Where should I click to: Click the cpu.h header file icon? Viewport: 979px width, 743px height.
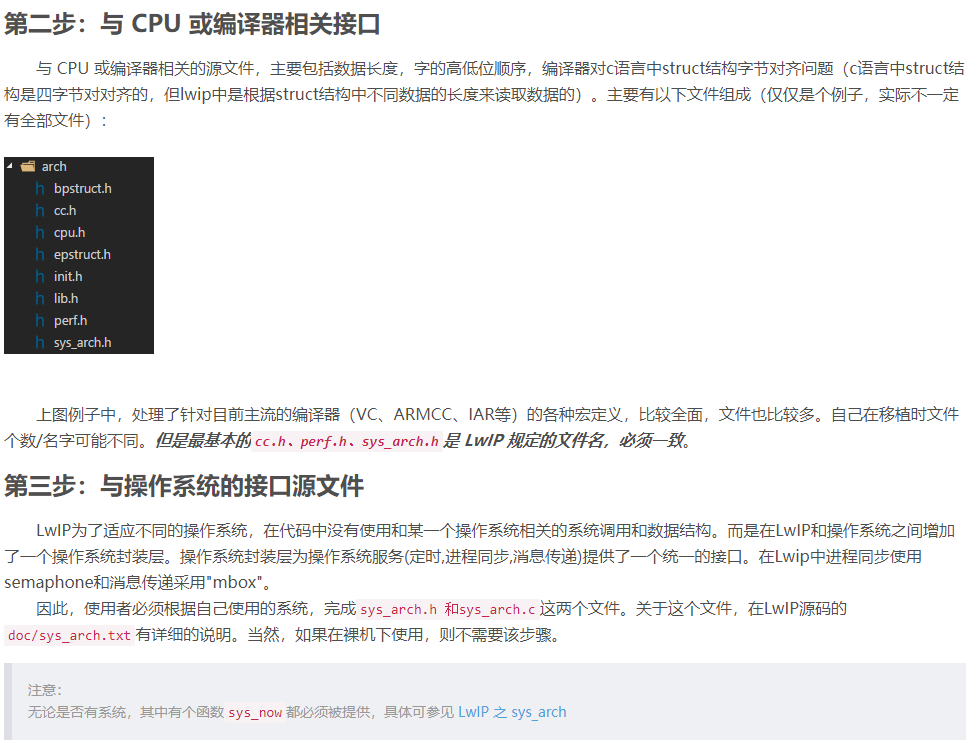(x=40, y=232)
